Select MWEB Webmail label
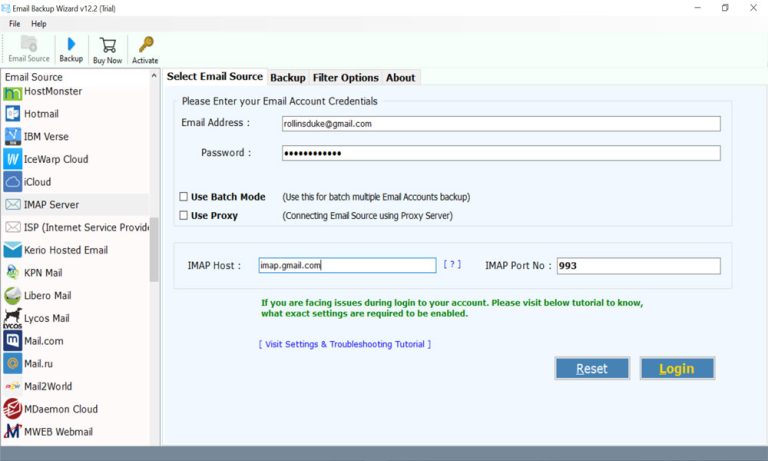 coord(58,432)
